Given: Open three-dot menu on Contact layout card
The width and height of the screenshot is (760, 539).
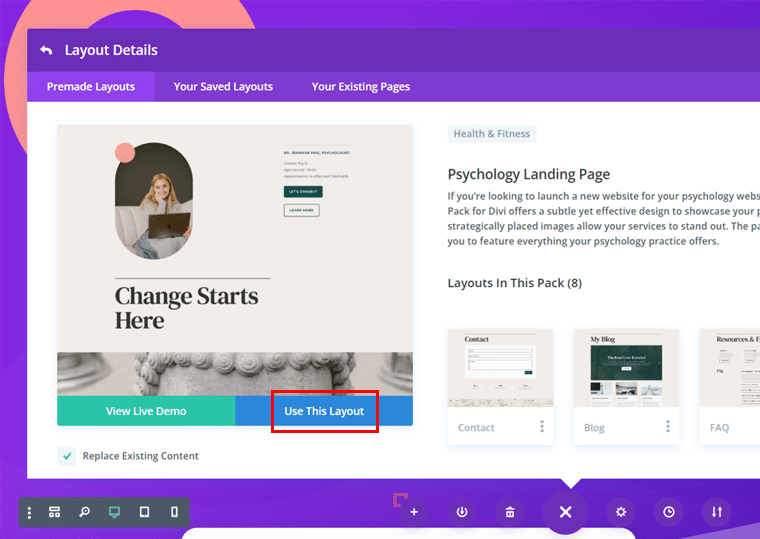Looking at the screenshot, I should (542, 427).
